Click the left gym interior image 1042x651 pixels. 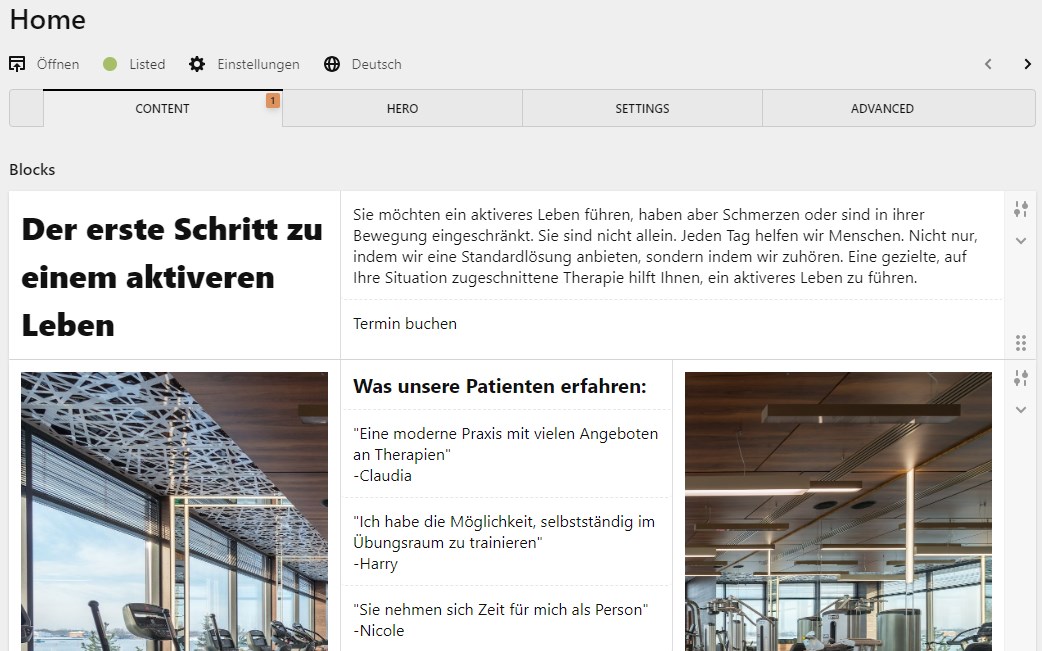coord(174,510)
